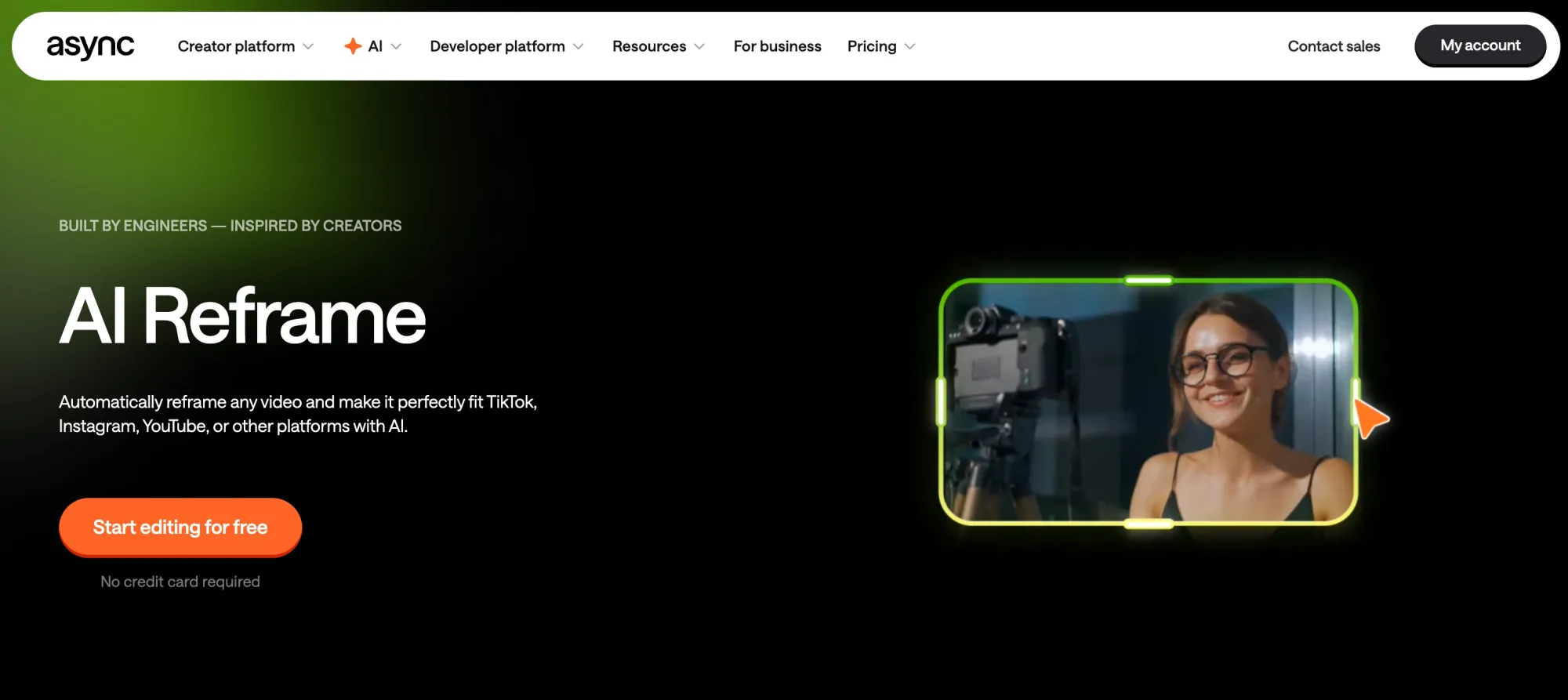This screenshot has width=1568, height=700.
Task: Click the AI Reframe headline
Action: (242, 316)
